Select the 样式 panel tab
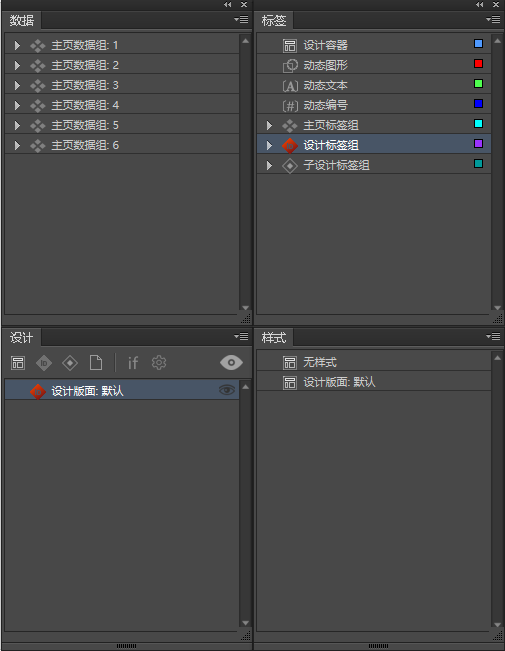505x651 pixels. click(274, 338)
